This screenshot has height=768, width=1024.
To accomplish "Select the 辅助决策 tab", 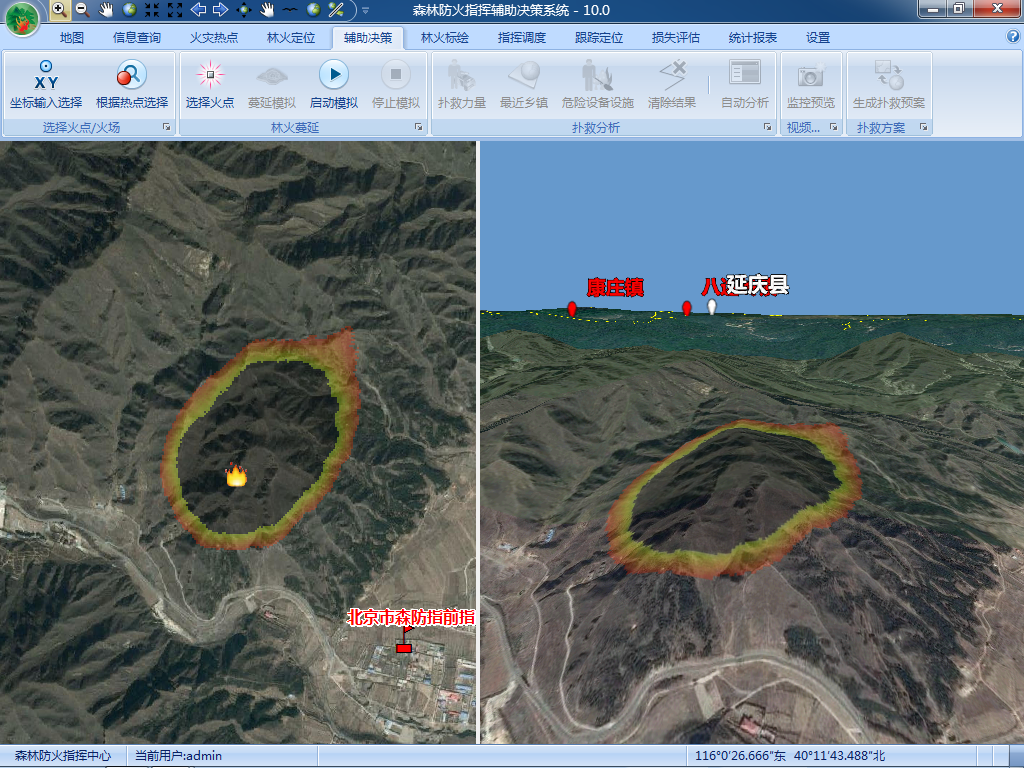I will pos(368,38).
